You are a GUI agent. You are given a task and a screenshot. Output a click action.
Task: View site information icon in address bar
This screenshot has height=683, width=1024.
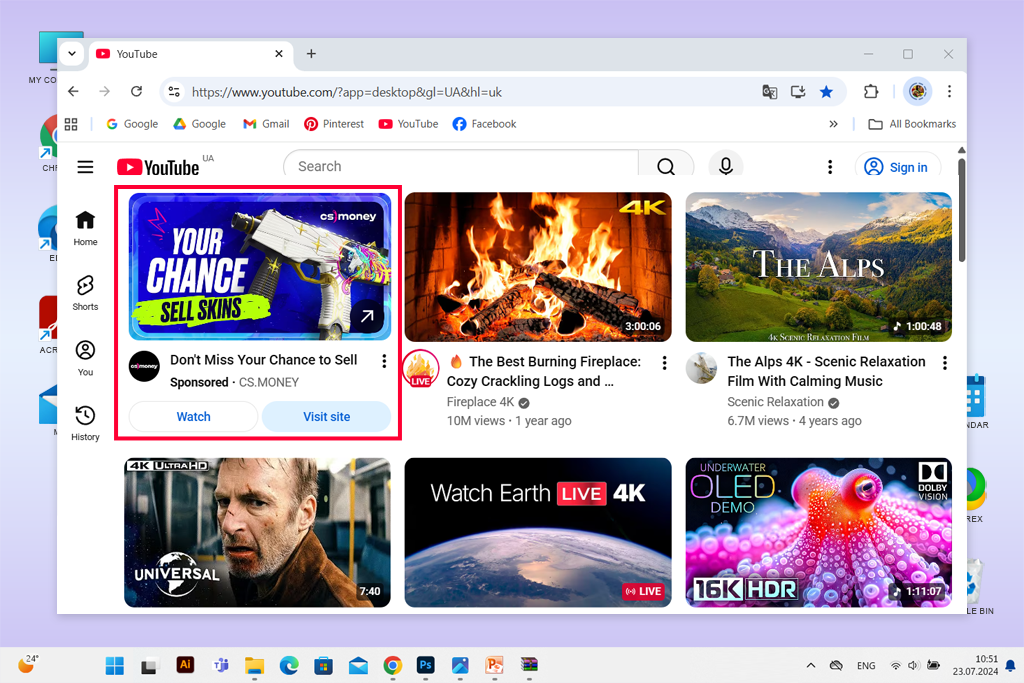174,92
